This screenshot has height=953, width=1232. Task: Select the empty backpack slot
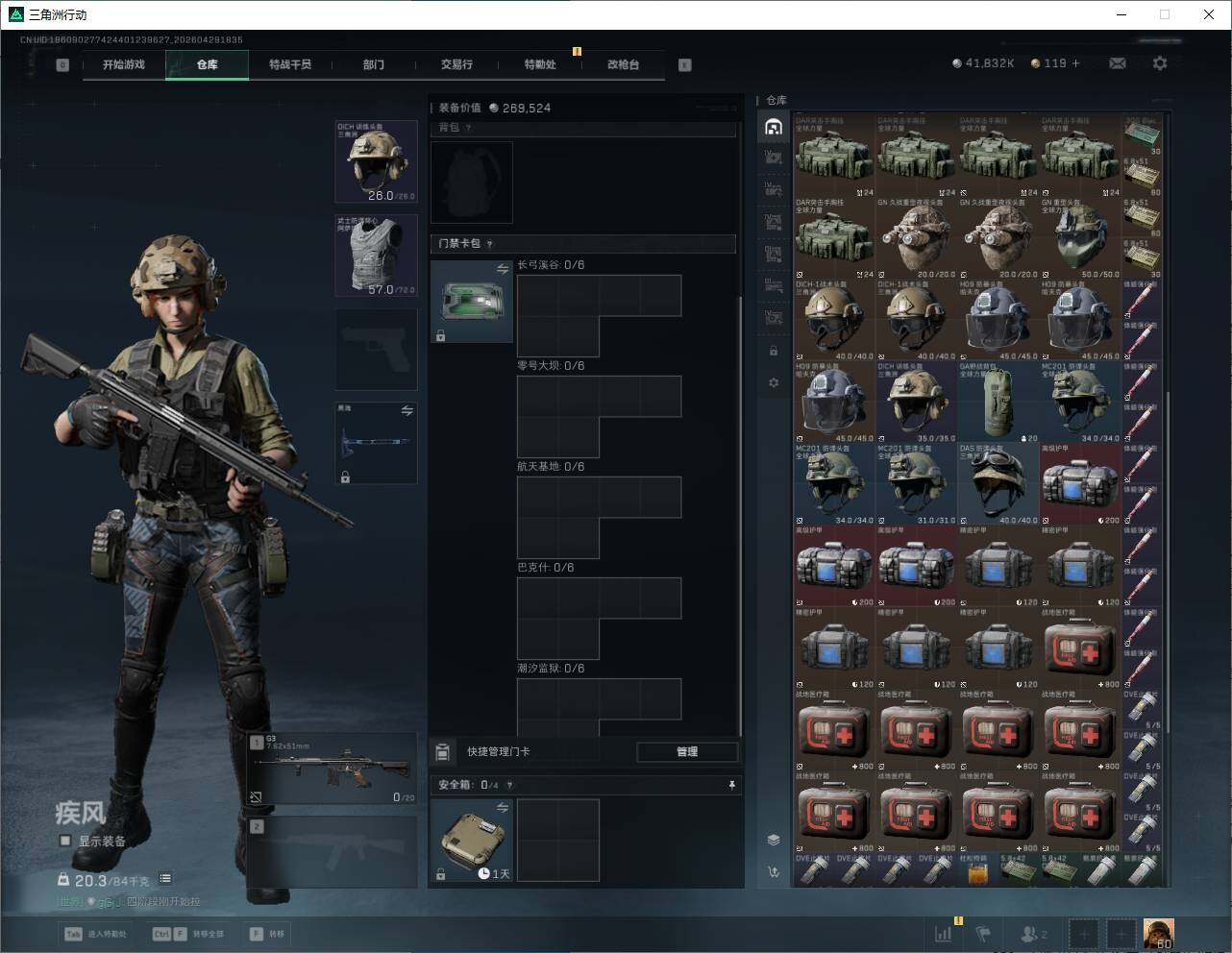[472, 183]
